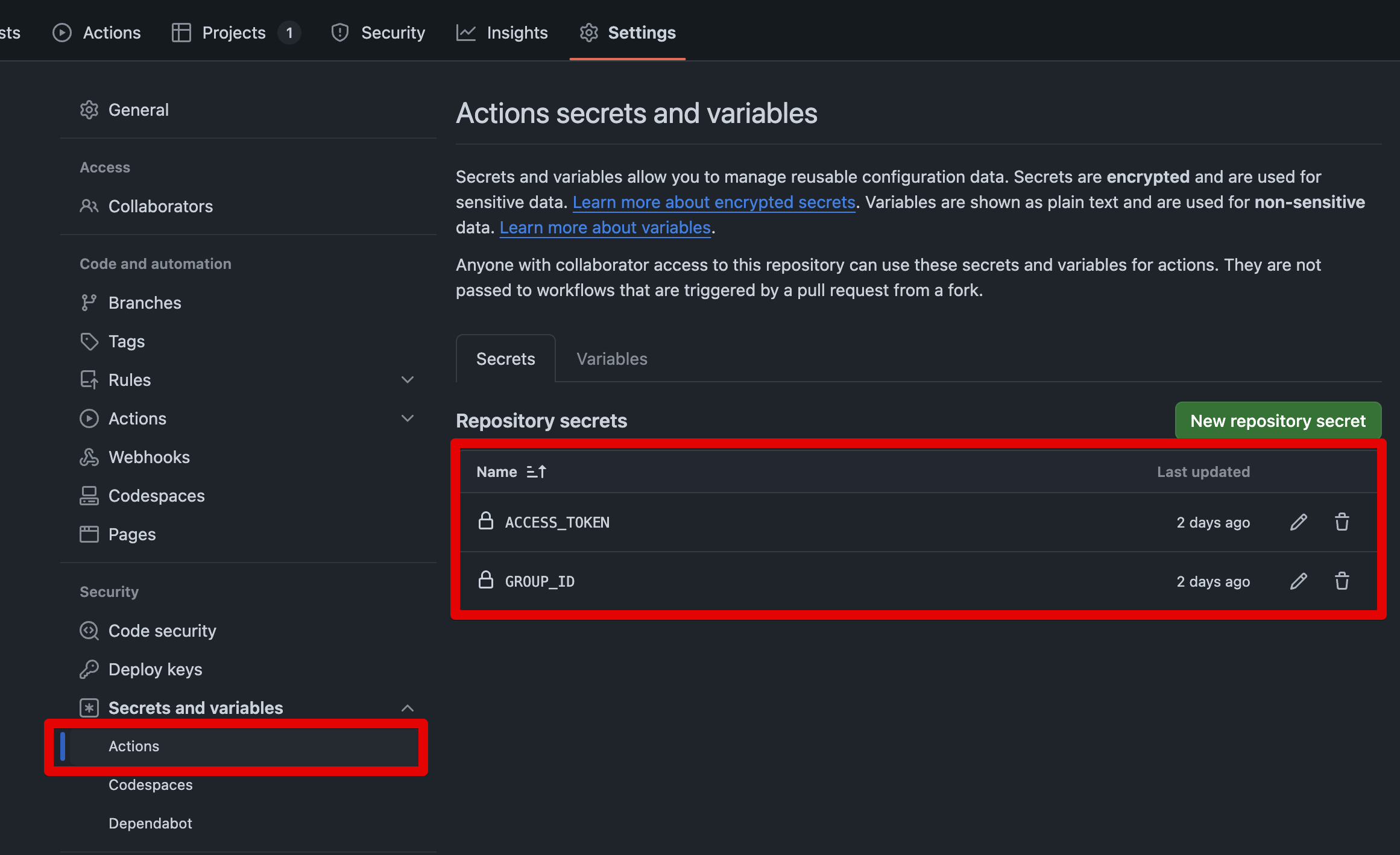Open the Collaborators settings page
This screenshot has height=855, width=1400.
(160, 206)
